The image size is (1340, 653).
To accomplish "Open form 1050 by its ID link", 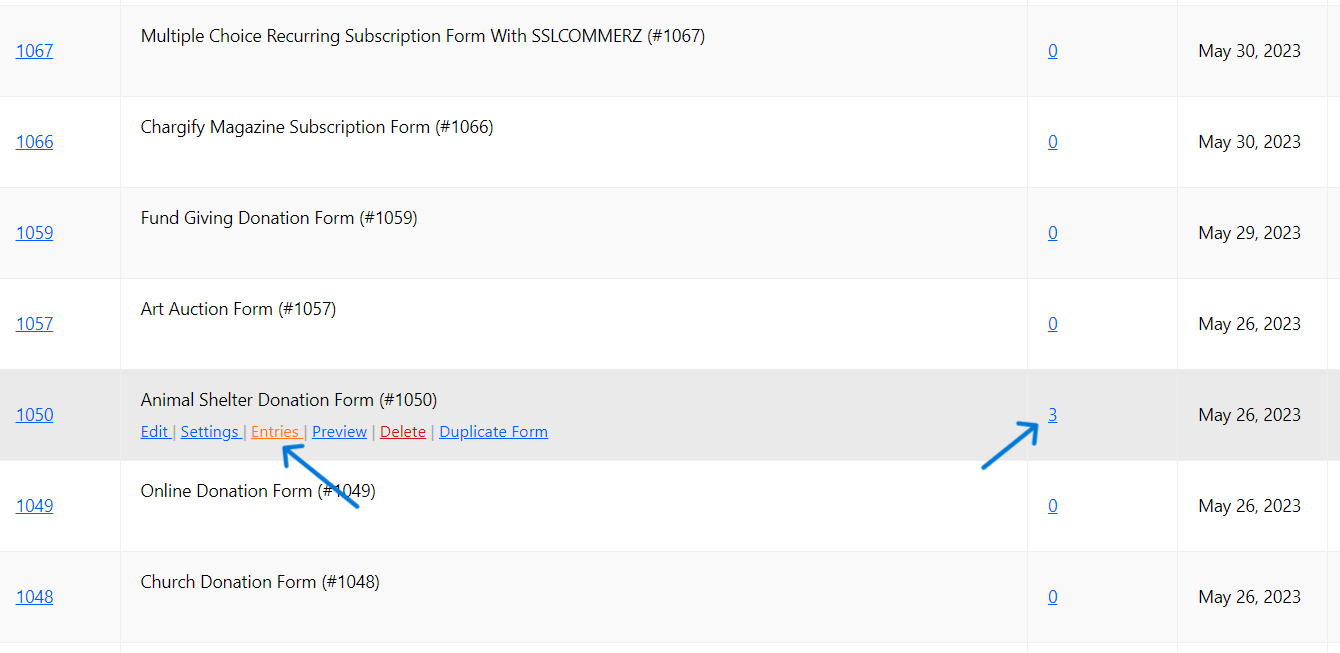I will [34, 414].
